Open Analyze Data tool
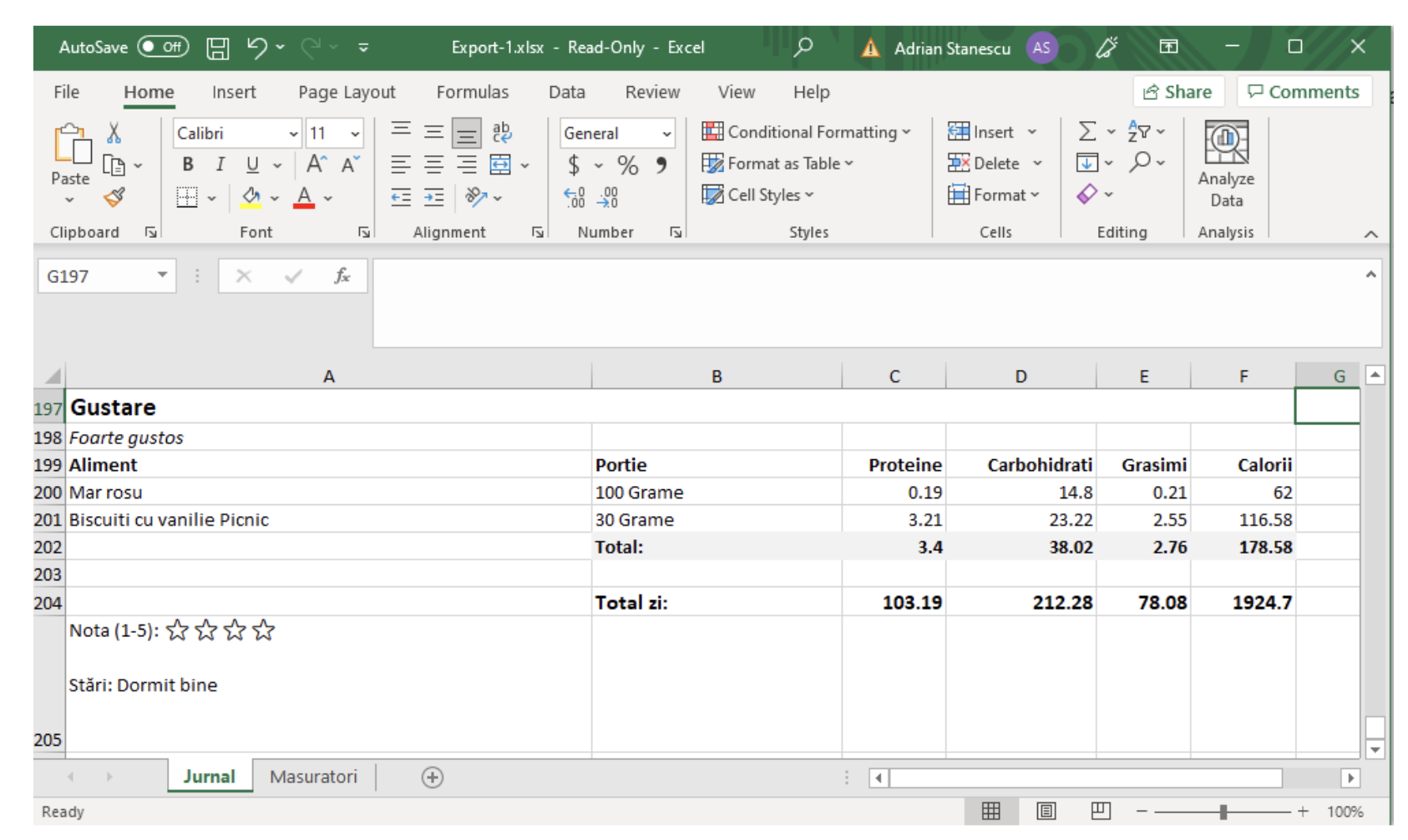The height and width of the screenshot is (840, 1408). (x=1225, y=164)
